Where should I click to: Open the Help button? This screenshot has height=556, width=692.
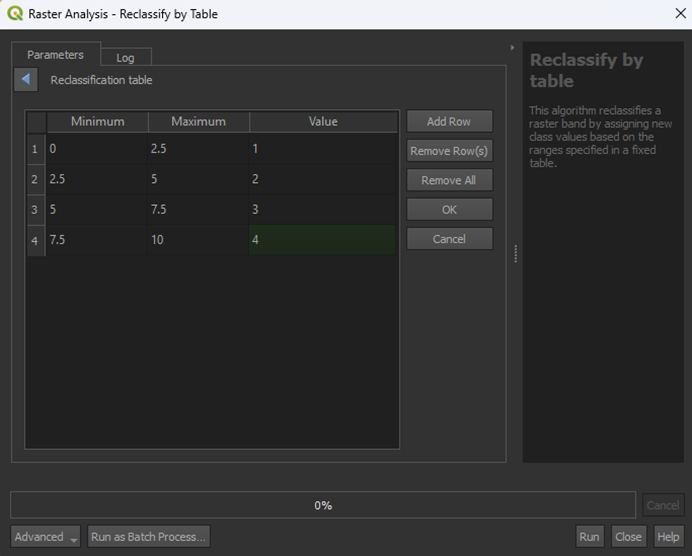pyautogui.click(x=668, y=537)
